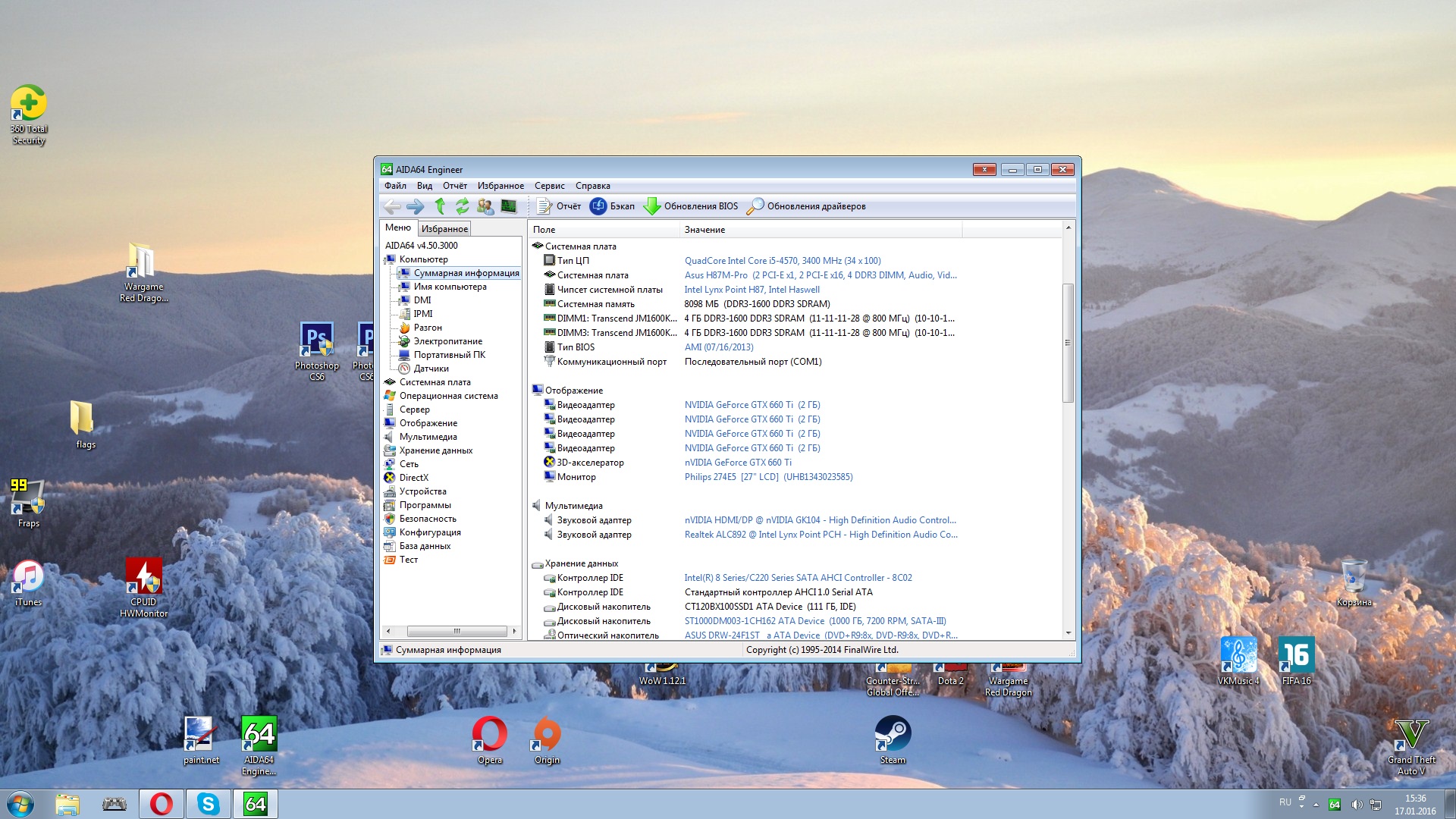Click the sidebar horizontal scrollbar thumb

457,631
